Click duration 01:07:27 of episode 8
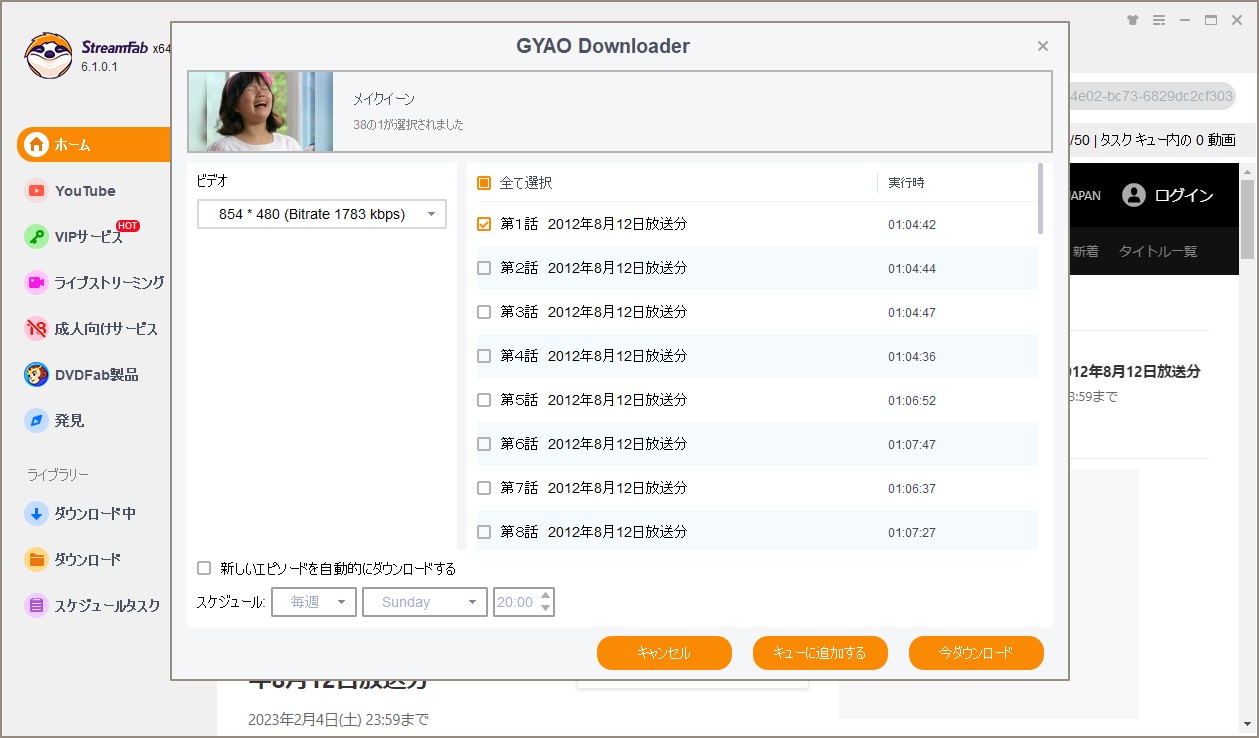The image size is (1259, 738). [x=912, y=533]
